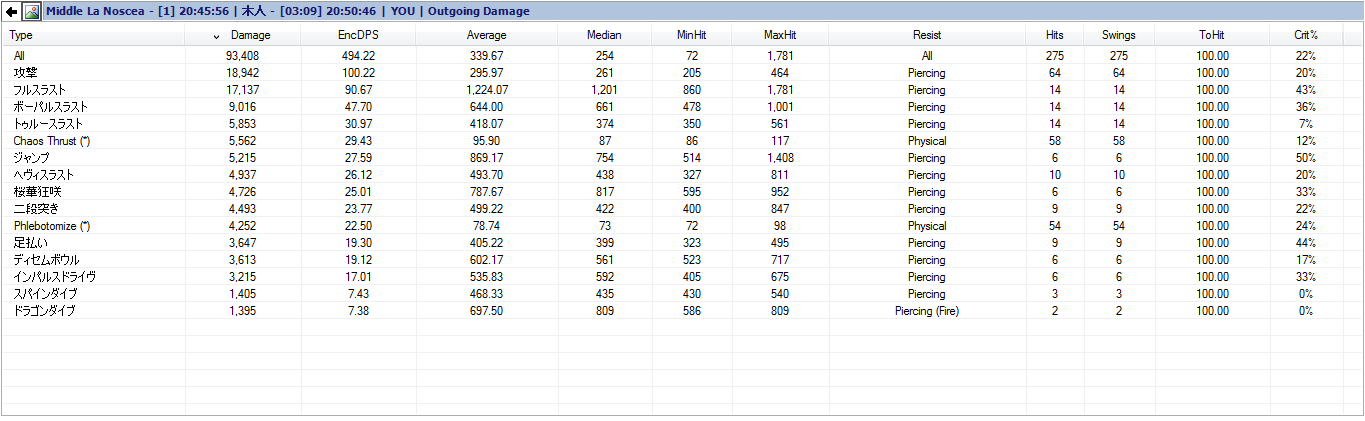Click the 93,408 total damage cell
Viewport: 1365px width, 421px height.
(243, 56)
